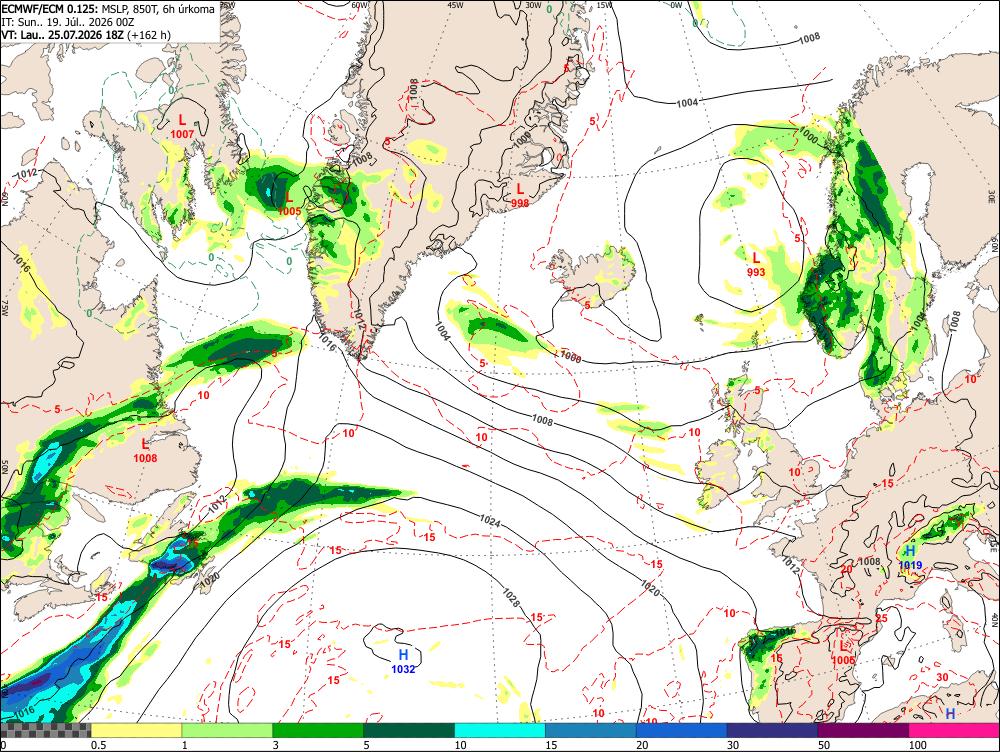Click the '(+162 h)' forecast hour text
1000x752 pixels.
point(149,34)
